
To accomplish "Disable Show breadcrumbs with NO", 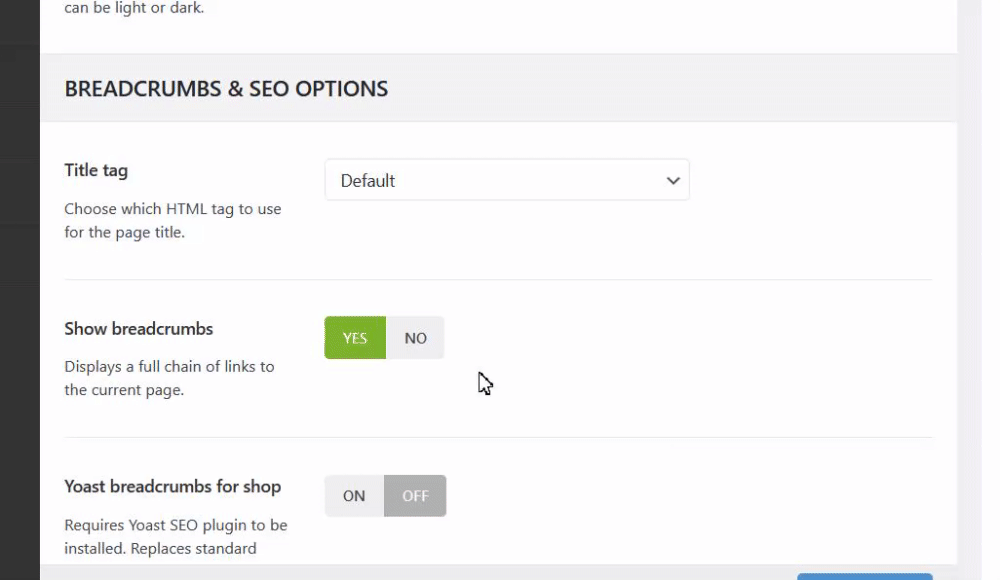I will pyautogui.click(x=415, y=338).
